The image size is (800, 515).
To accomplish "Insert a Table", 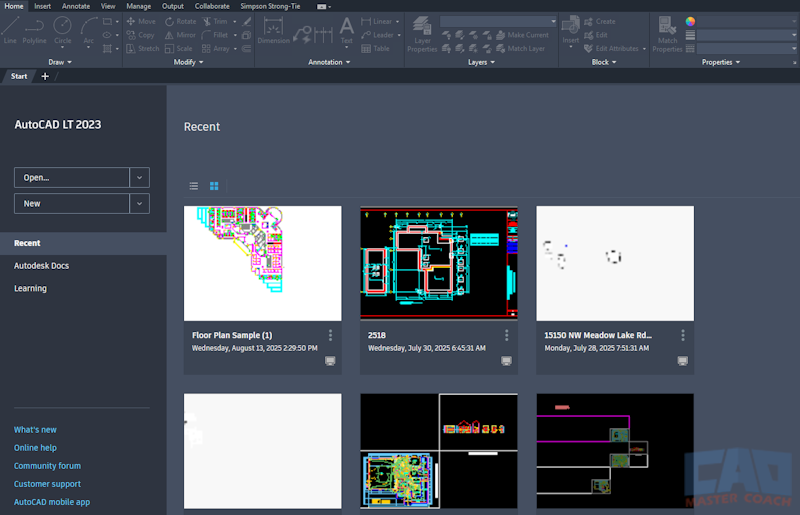I will click(x=376, y=48).
